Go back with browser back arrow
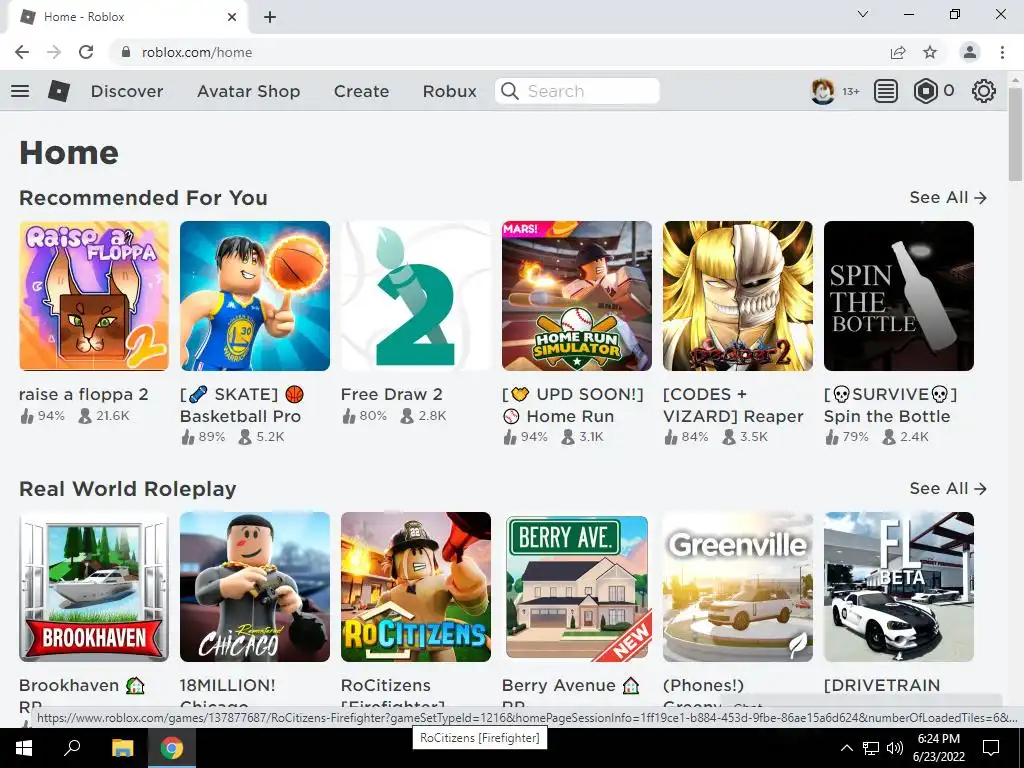This screenshot has width=1024, height=768. coord(22,52)
